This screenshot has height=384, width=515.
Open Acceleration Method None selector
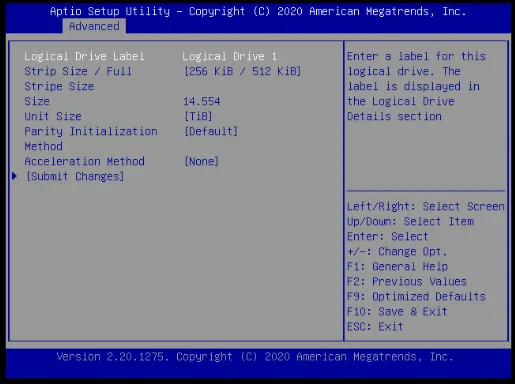[201, 161]
